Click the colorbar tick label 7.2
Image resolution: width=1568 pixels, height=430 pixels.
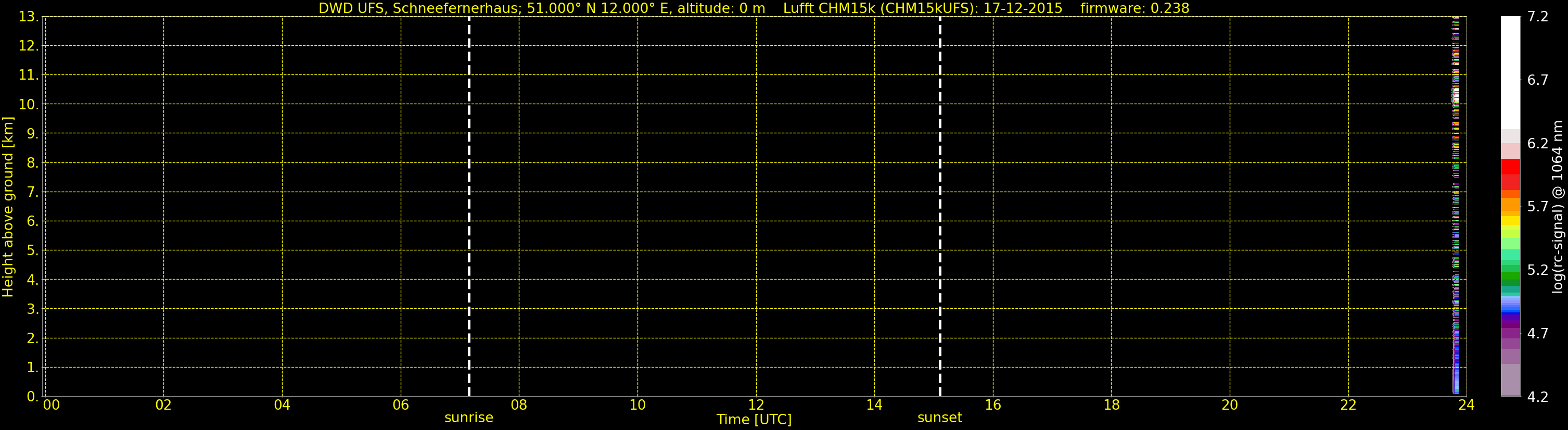pyautogui.click(x=1538, y=17)
